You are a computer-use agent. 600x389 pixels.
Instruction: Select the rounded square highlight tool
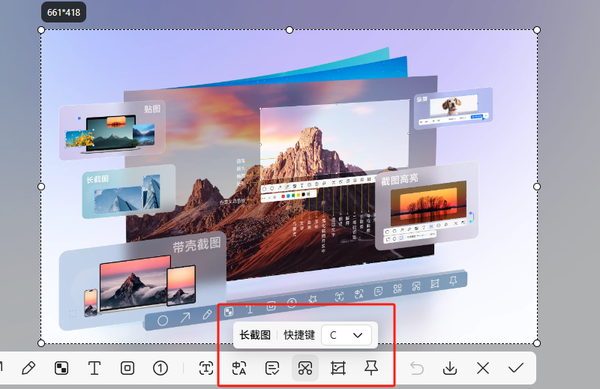pos(127,368)
